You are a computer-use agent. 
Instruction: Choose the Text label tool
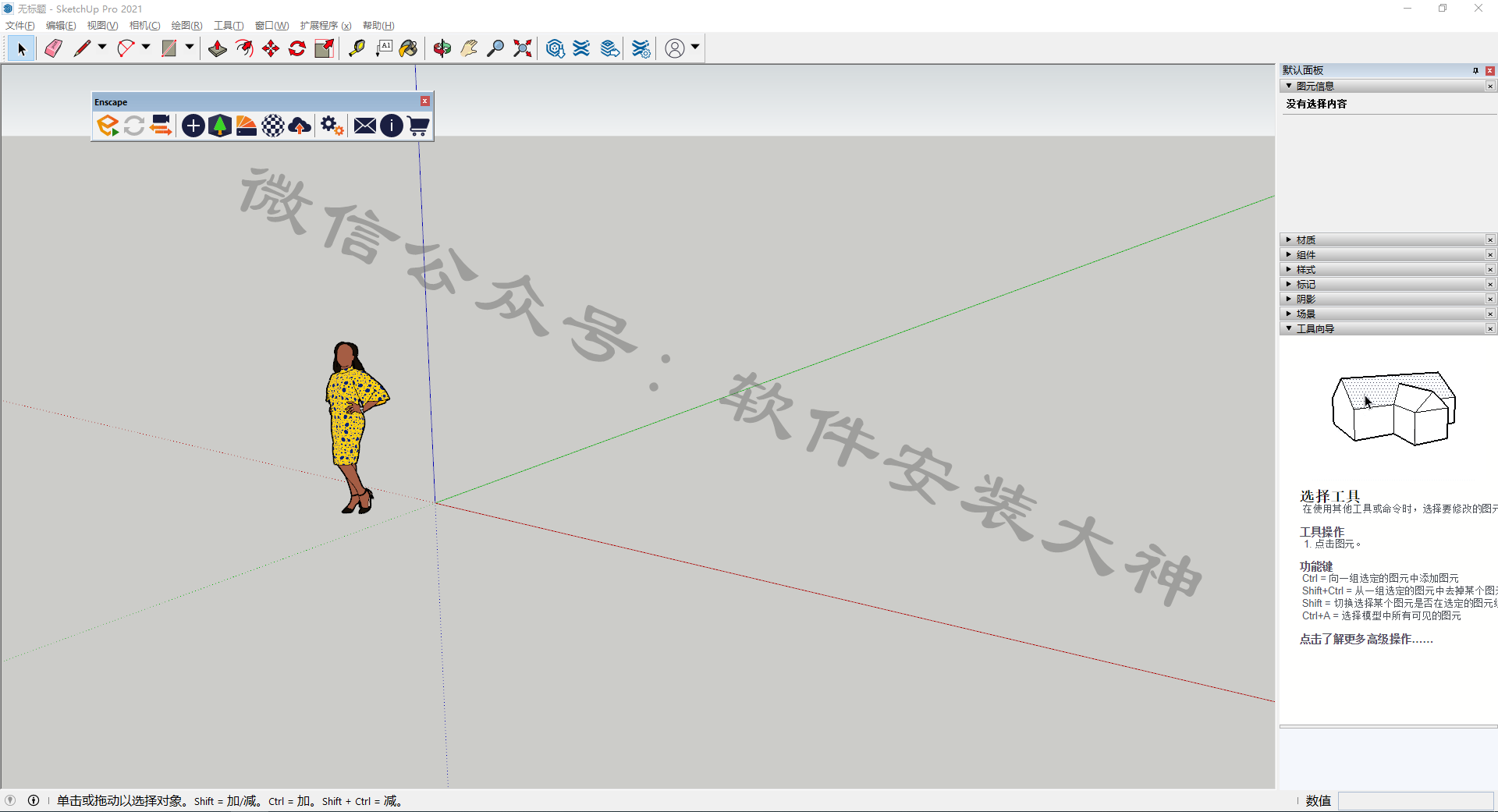coord(383,48)
